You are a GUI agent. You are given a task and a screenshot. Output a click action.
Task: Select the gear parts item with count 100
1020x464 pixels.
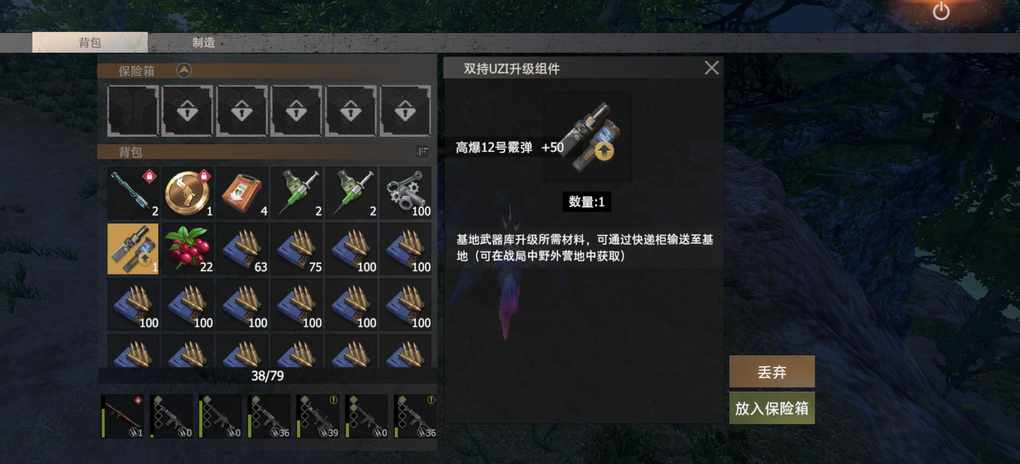405,193
